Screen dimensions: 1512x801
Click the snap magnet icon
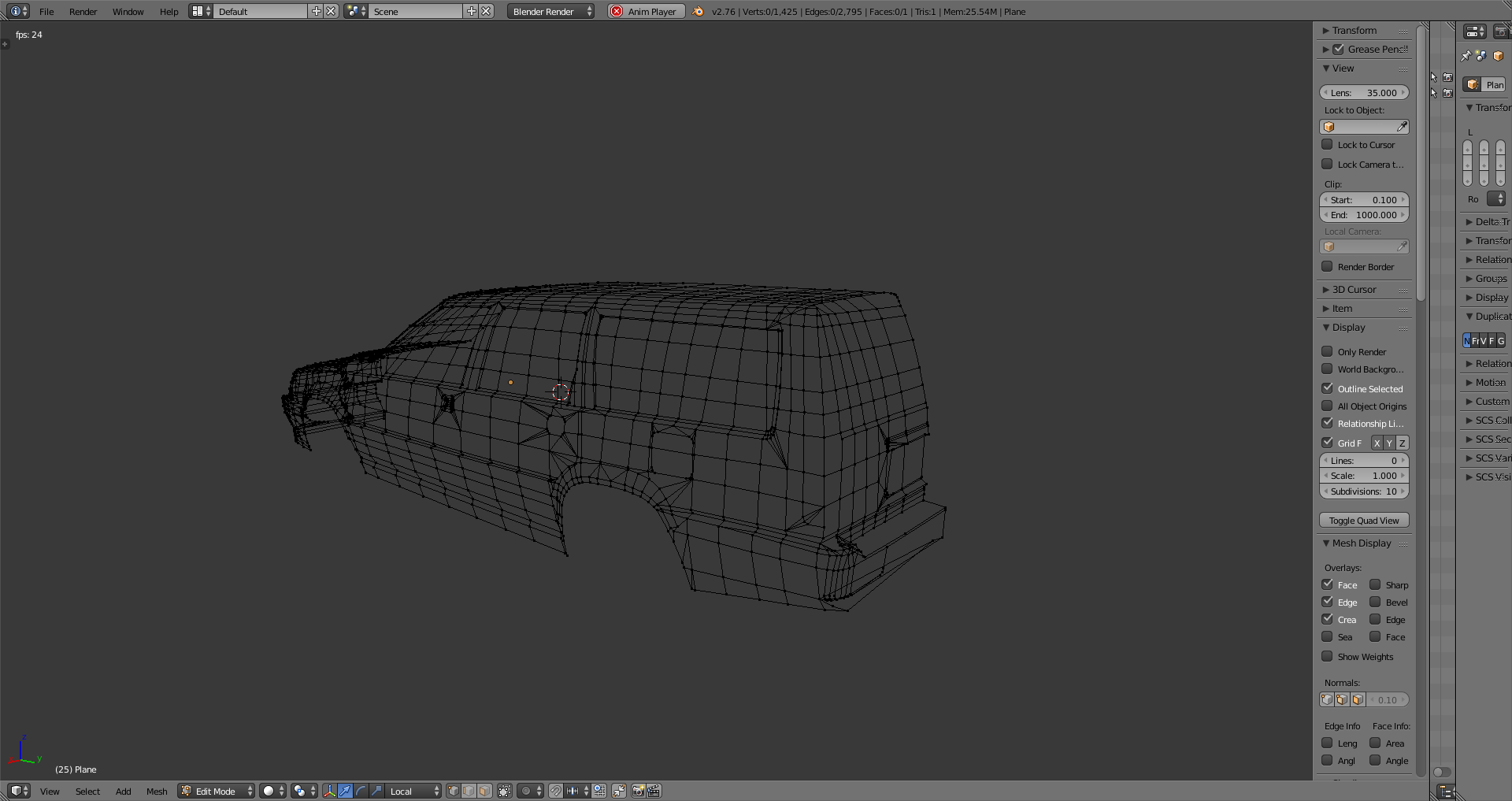[556, 791]
